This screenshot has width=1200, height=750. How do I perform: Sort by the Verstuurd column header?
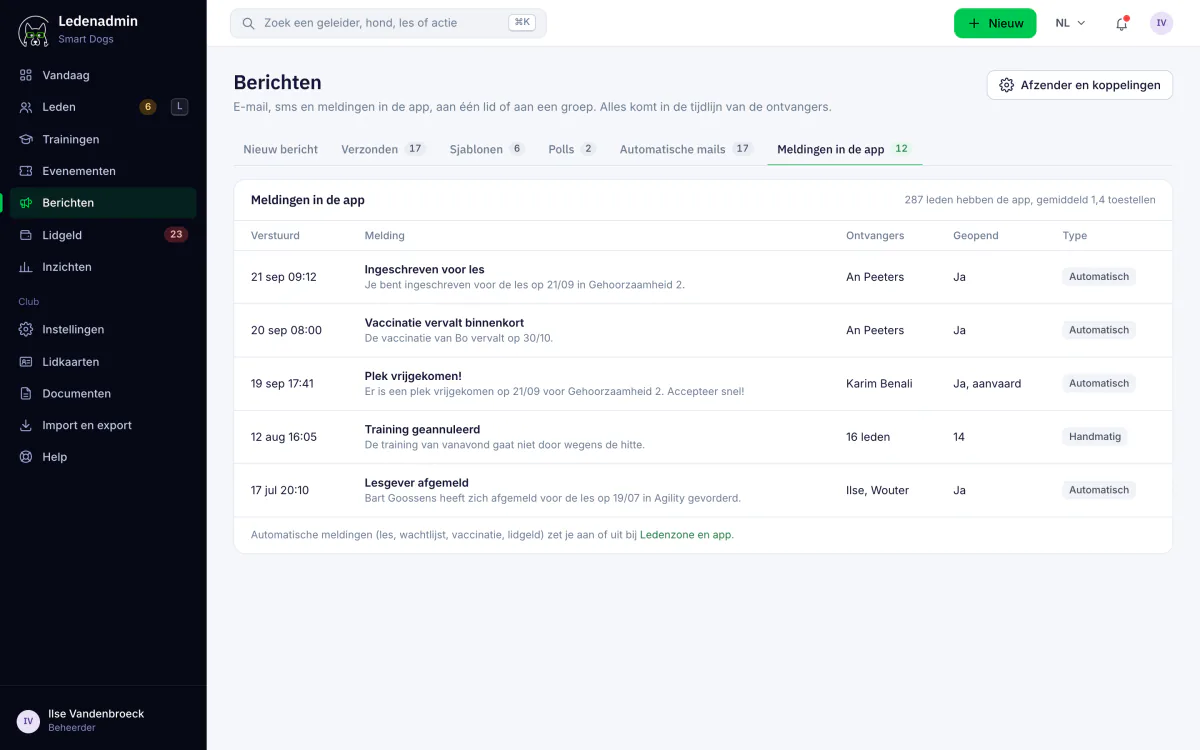(275, 236)
